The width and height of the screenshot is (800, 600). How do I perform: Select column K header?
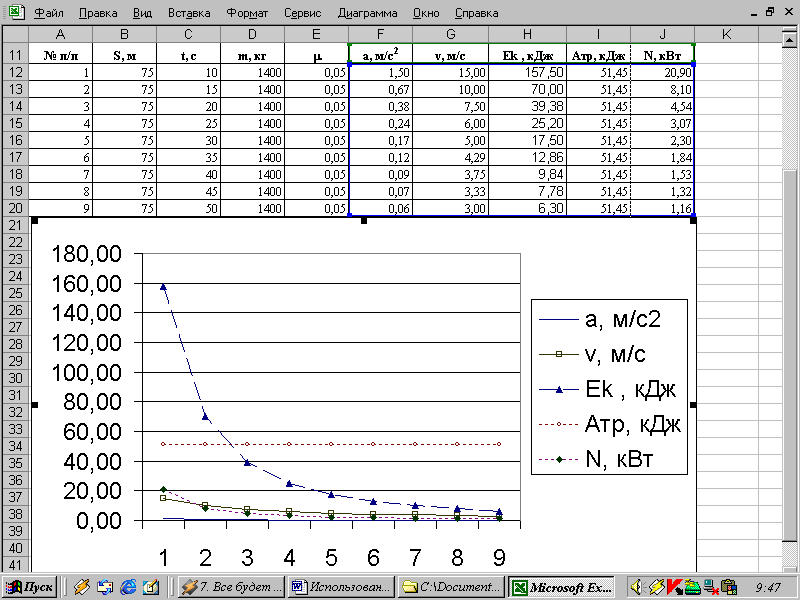coord(726,35)
